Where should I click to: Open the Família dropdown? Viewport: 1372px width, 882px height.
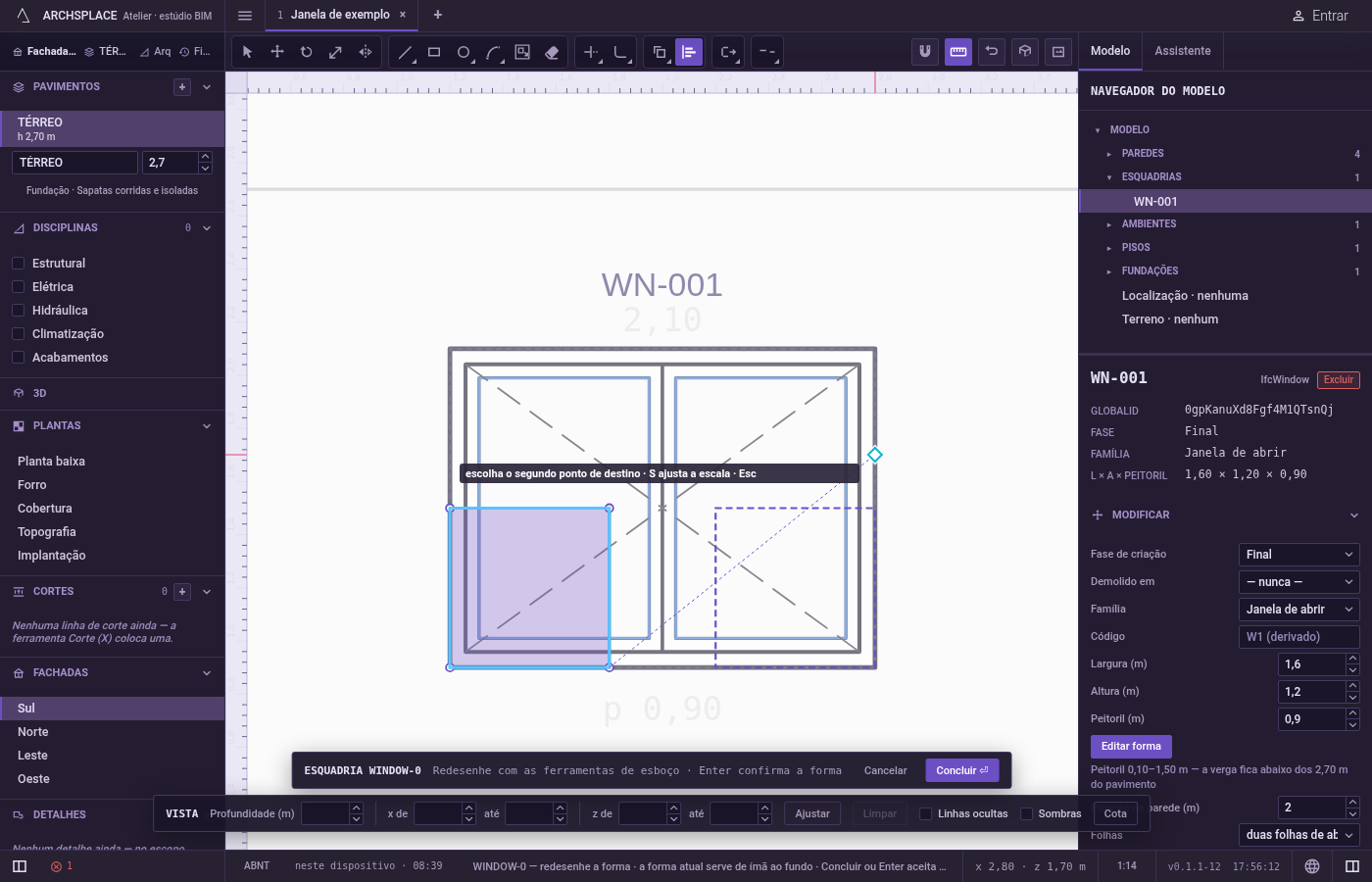coord(1298,610)
